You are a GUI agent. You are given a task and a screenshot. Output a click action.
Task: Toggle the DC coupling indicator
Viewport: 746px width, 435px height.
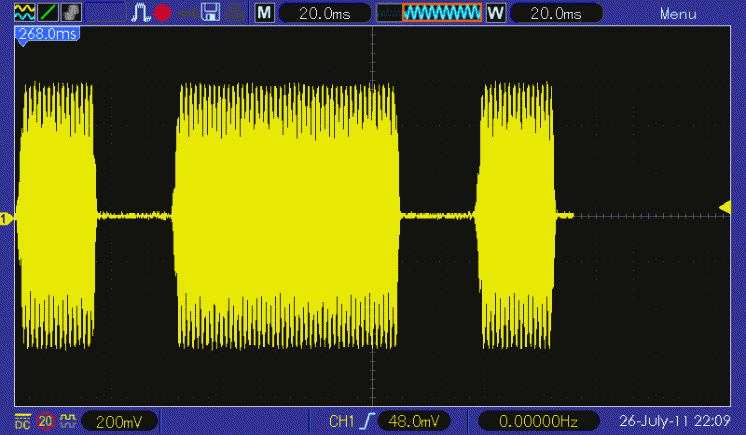coord(23,421)
